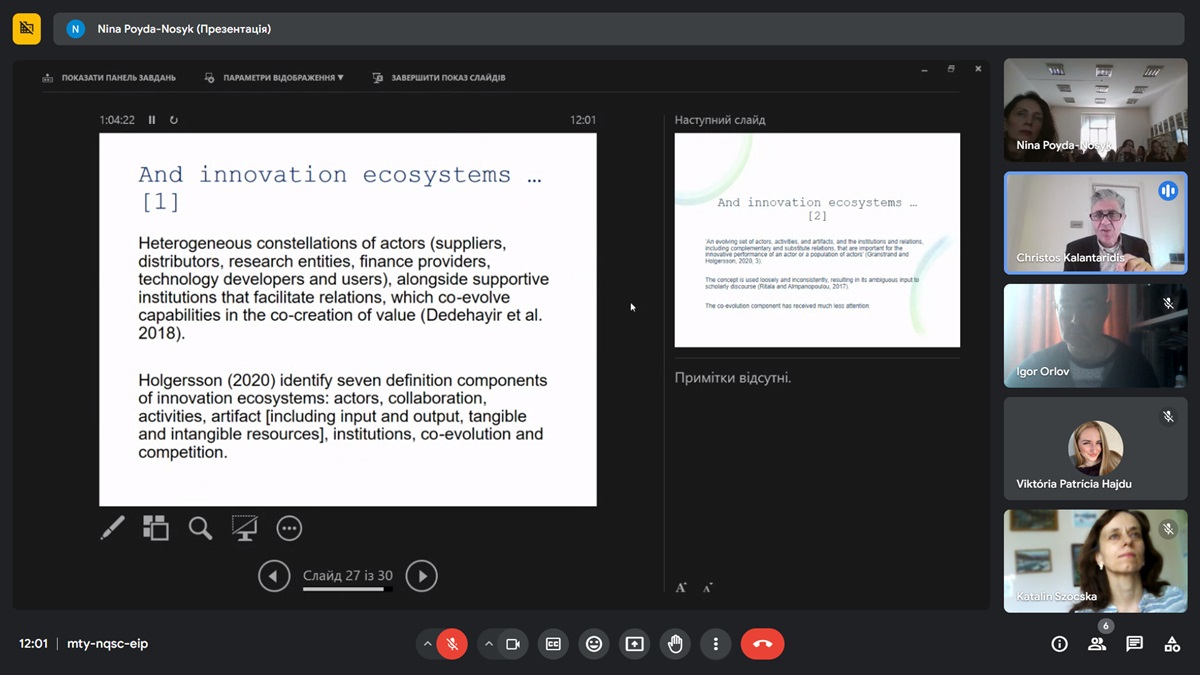The image size is (1200, 675).
Task: Open the see all slides grid icon
Action: [x=156, y=528]
